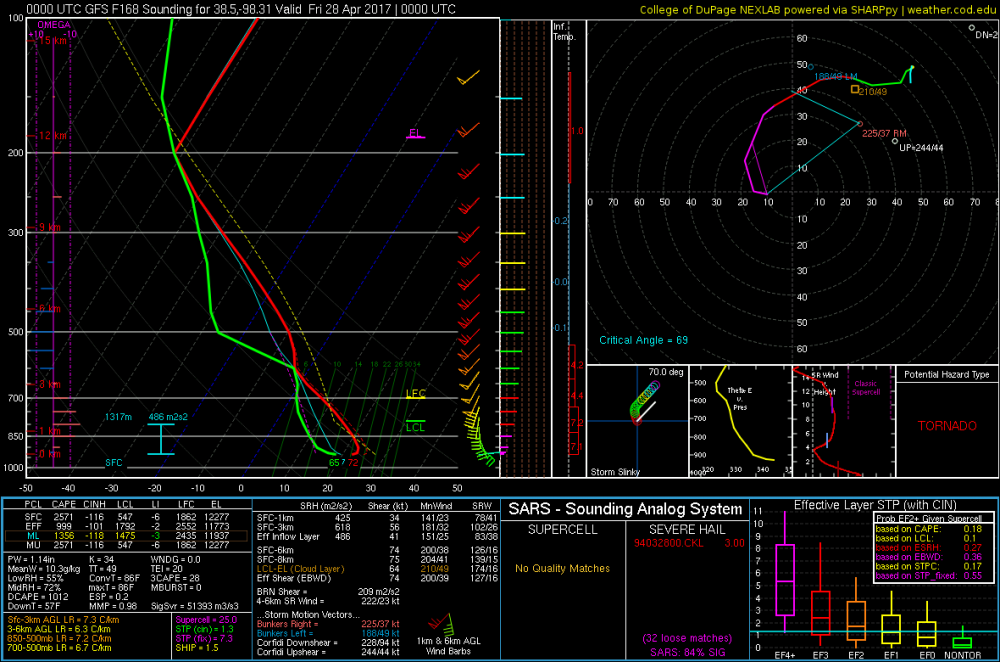Click the red TORNADO hazard type label
The image size is (1000, 662).
point(946,425)
